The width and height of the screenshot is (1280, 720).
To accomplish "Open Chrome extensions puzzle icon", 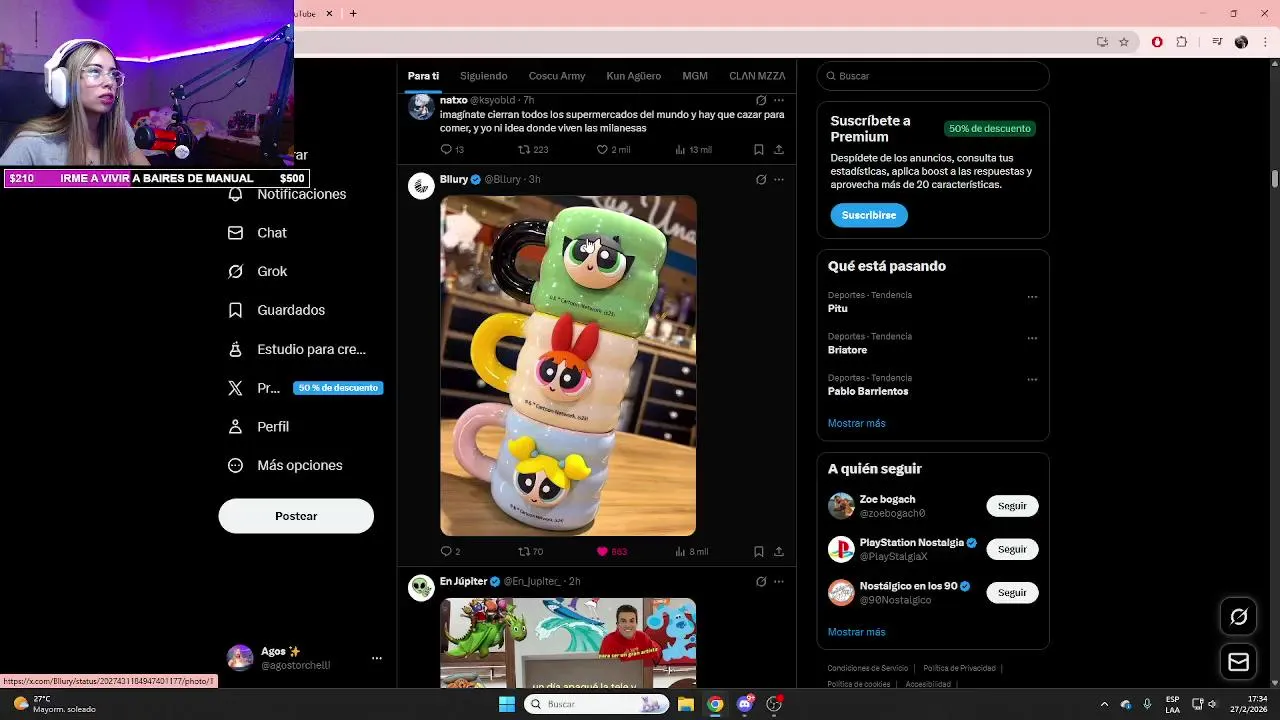I will 1182,42.
